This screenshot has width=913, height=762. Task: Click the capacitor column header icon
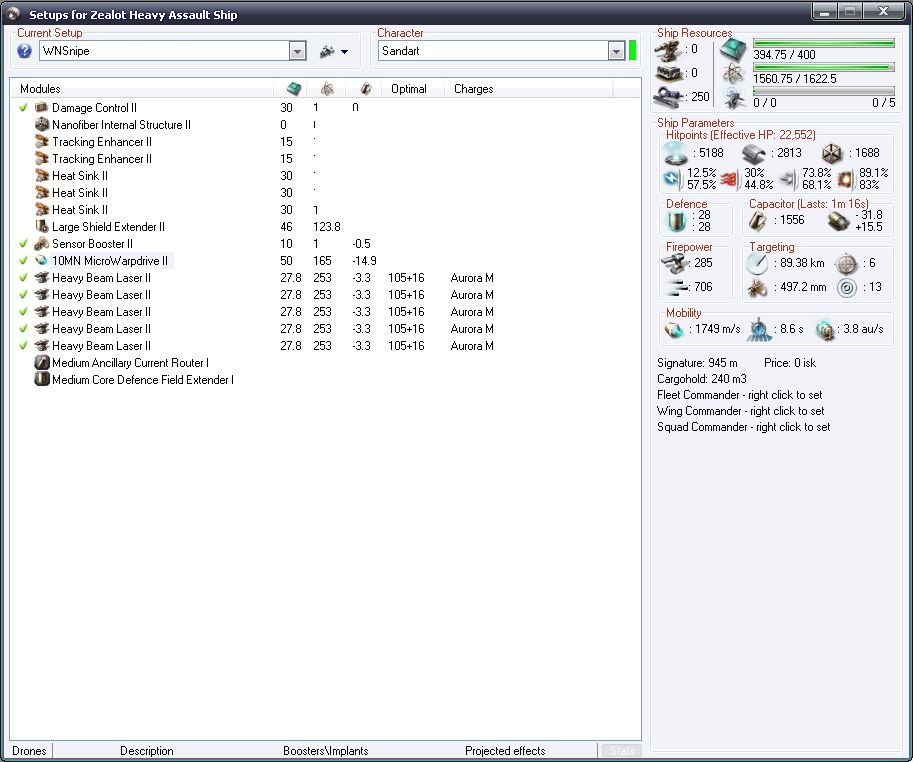click(x=366, y=88)
